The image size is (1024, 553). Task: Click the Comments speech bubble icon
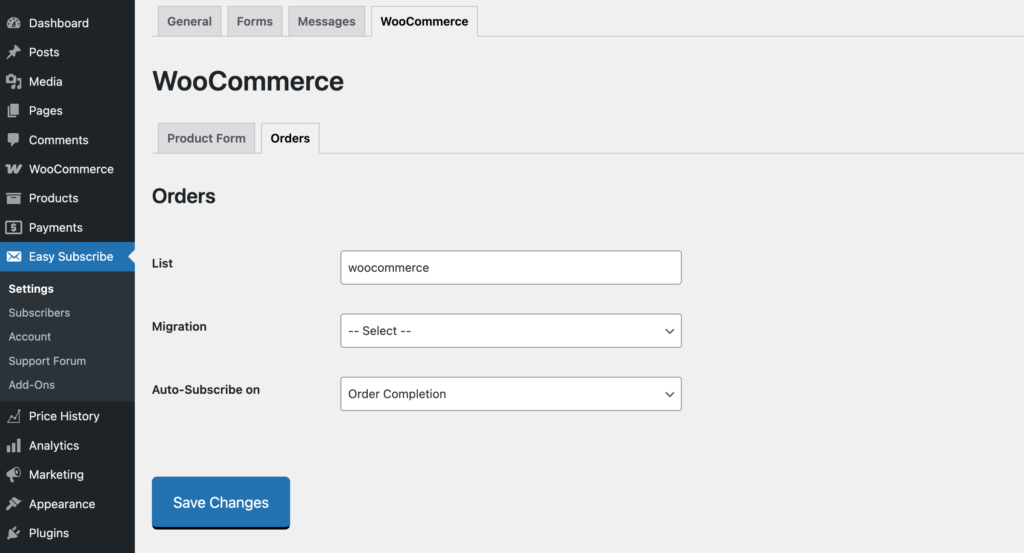point(14,140)
